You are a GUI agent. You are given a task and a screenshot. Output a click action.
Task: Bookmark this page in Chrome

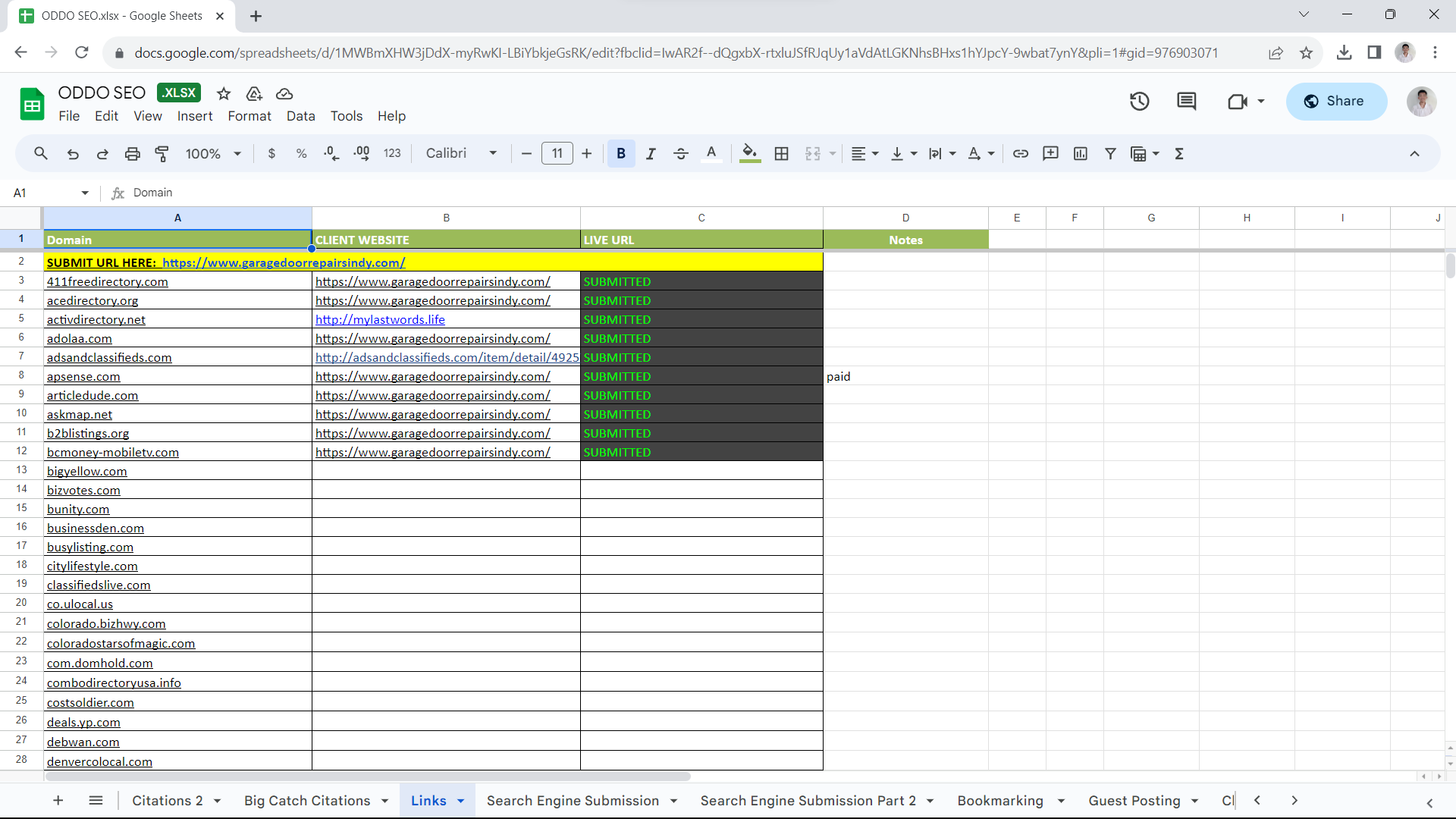click(1306, 52)
